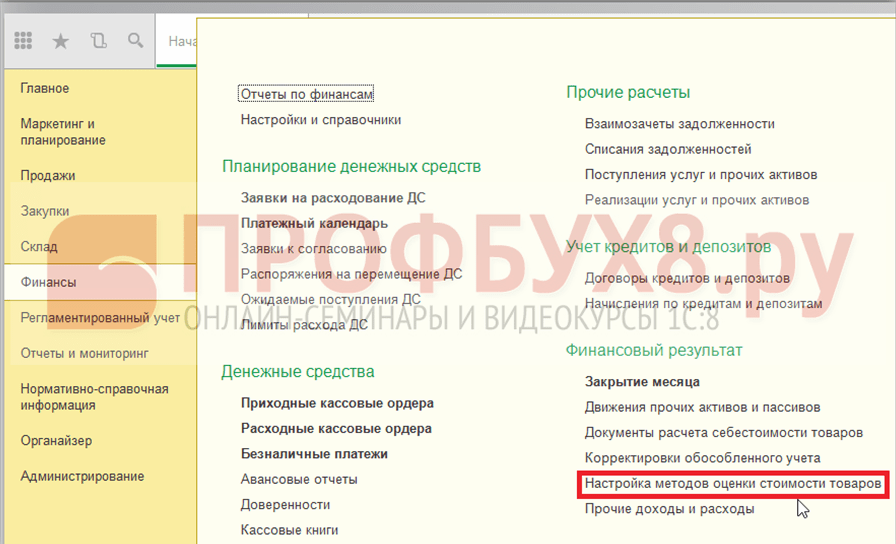Open Безналичные платежи

[314, 454]
